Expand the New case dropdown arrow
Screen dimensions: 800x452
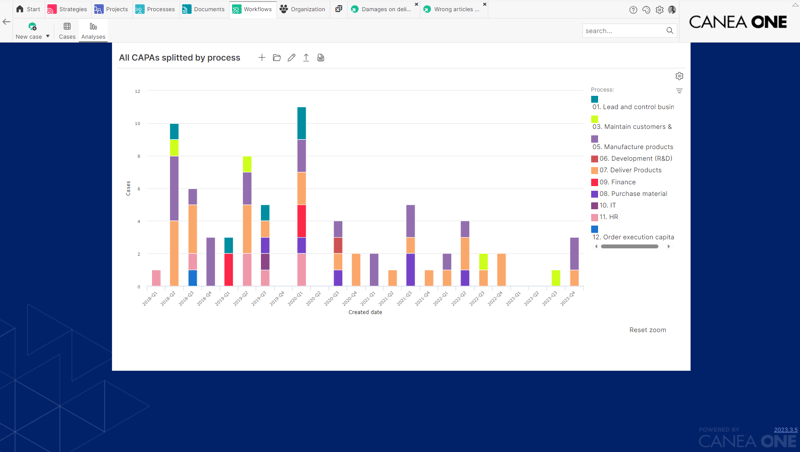(x=48, y=36)
